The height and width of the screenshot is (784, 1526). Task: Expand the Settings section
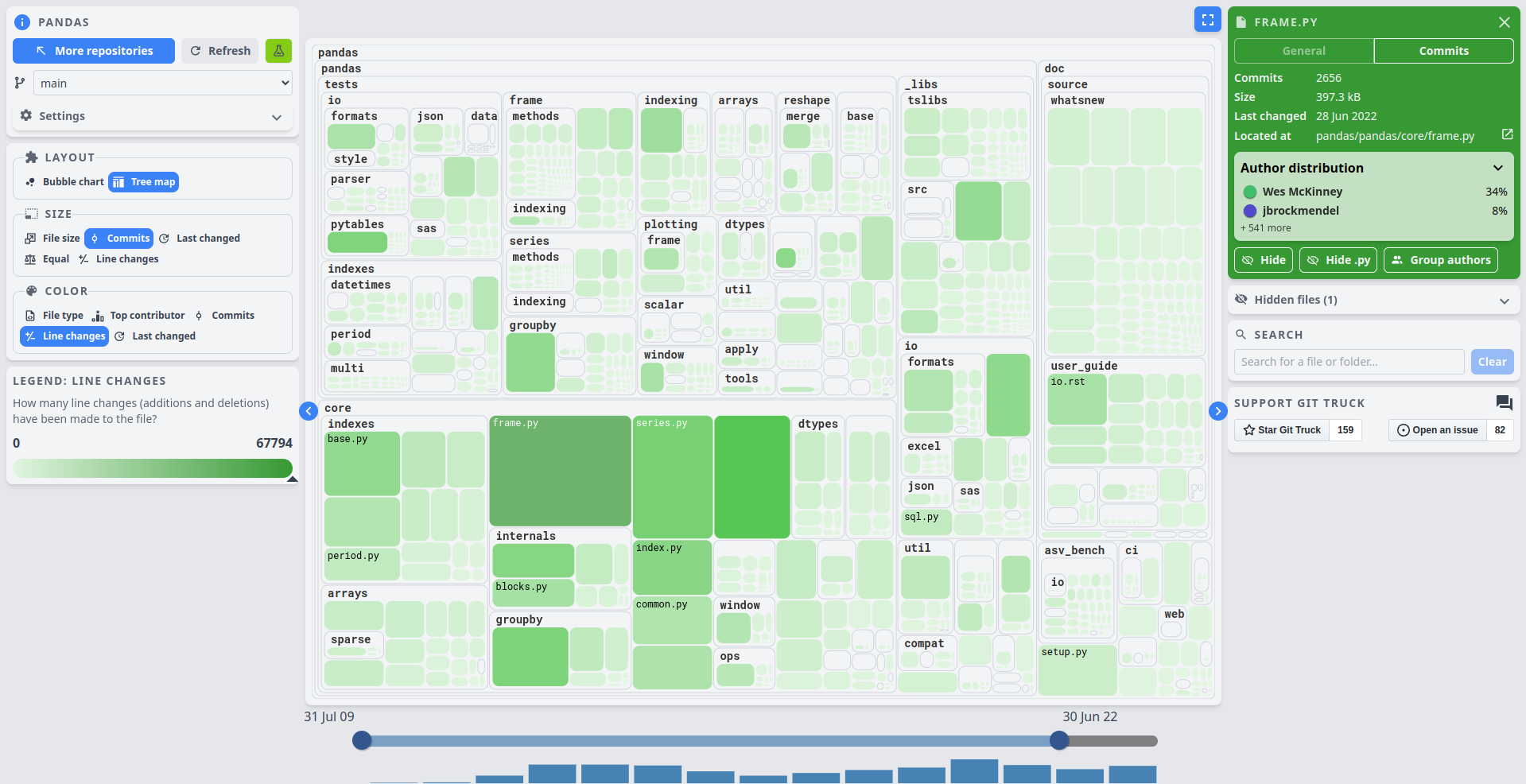tap(153, 116)
